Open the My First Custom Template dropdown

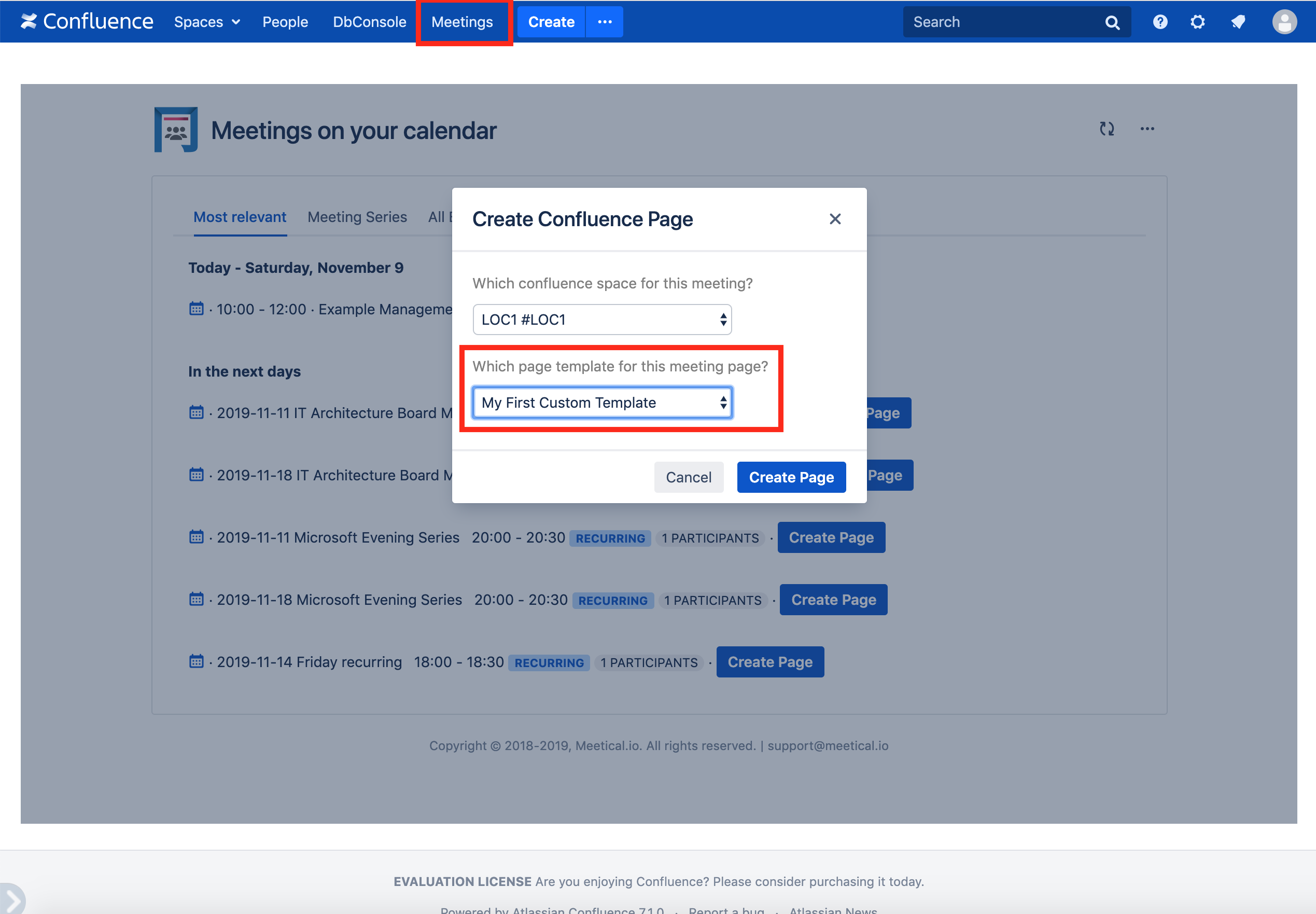[602, 403]
